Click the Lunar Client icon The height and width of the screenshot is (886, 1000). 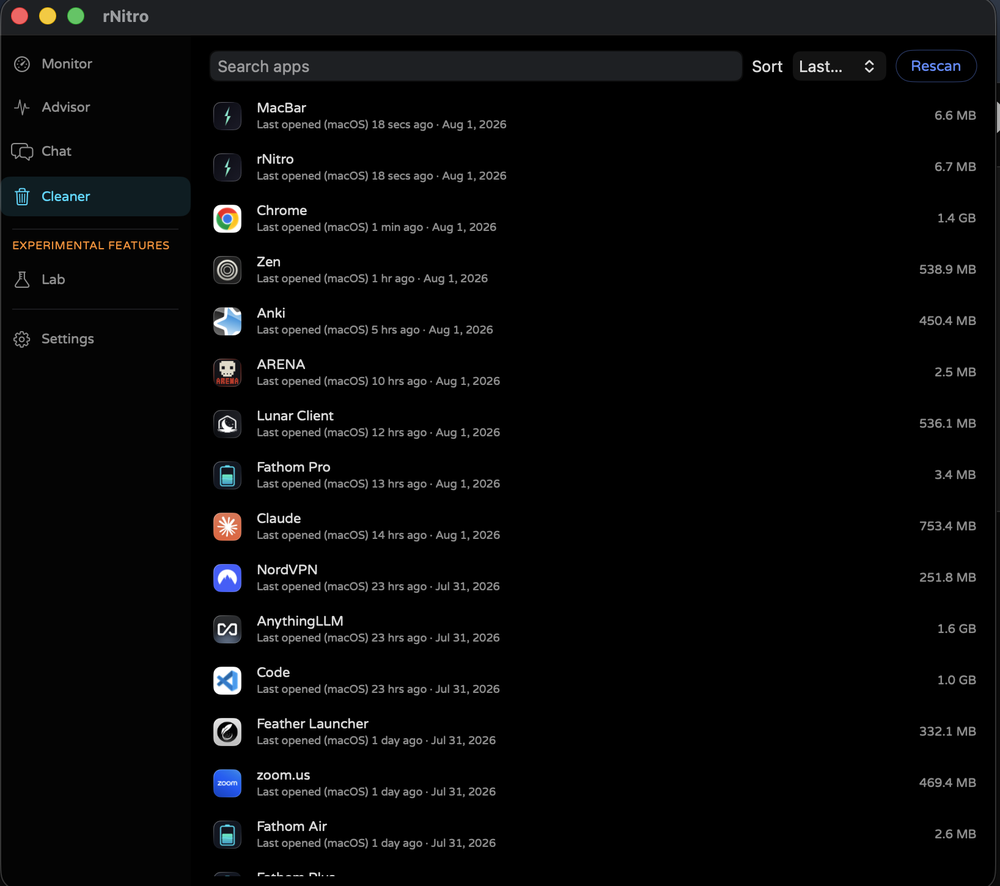pyautogui.click(x=227, y=424)
